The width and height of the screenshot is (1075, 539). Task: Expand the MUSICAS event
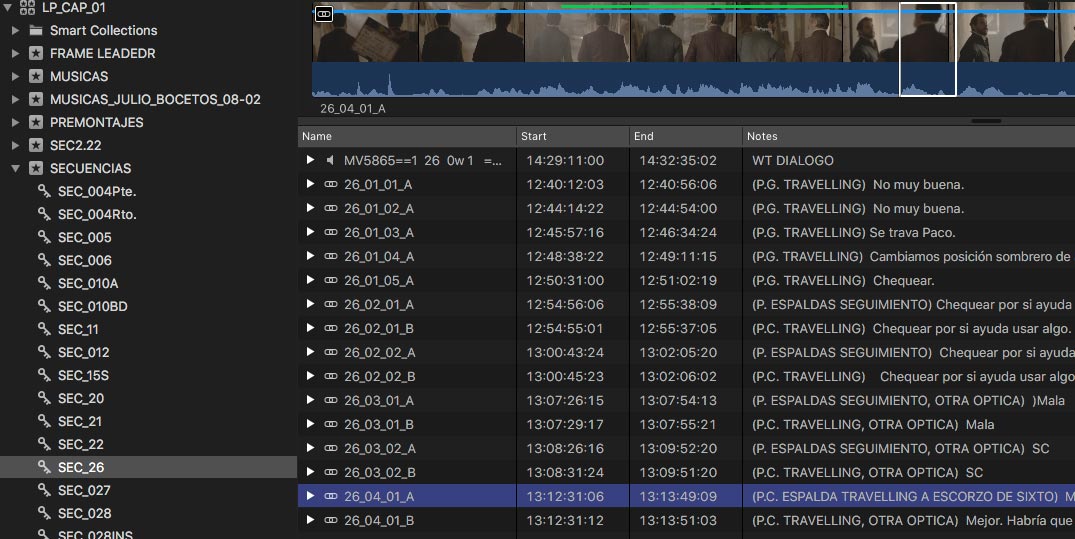coord(15,76)
